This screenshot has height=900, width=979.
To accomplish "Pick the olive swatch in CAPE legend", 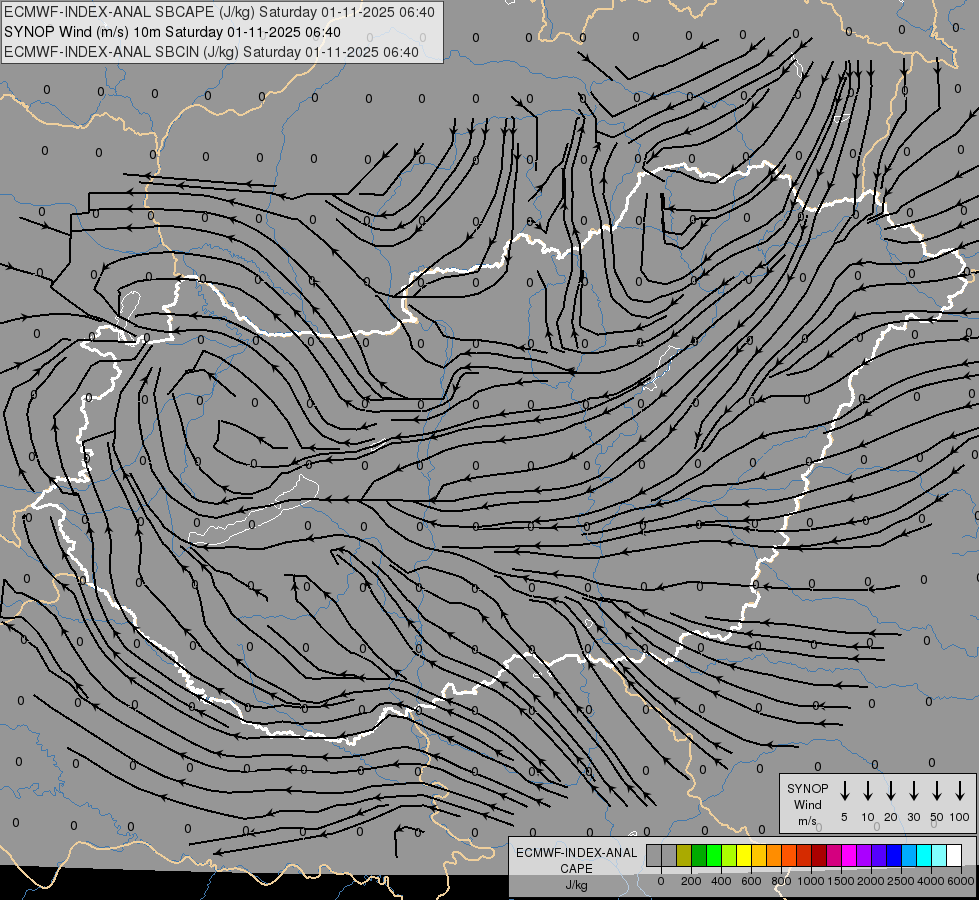I will [x=684, y=855].
